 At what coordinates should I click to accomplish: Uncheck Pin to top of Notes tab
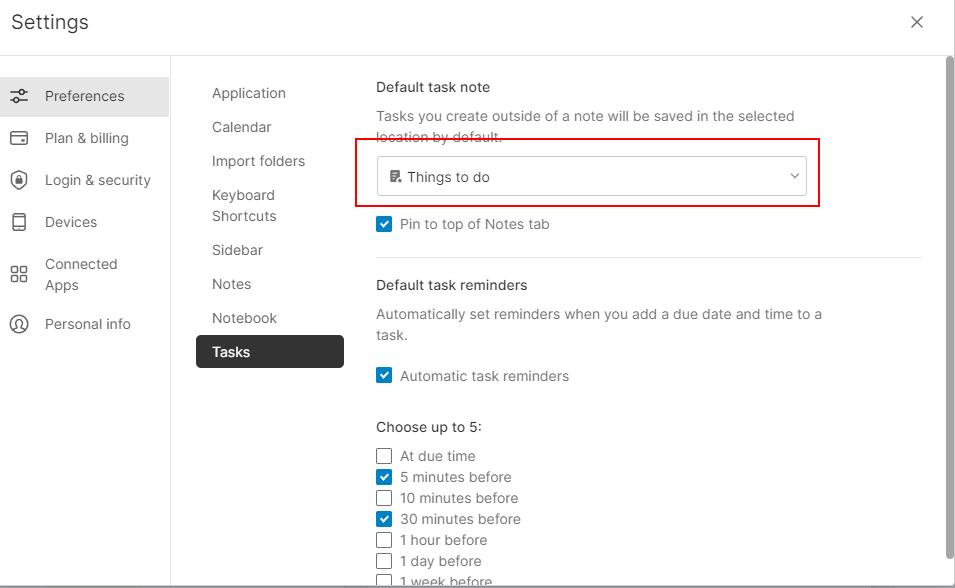(384, 224)
